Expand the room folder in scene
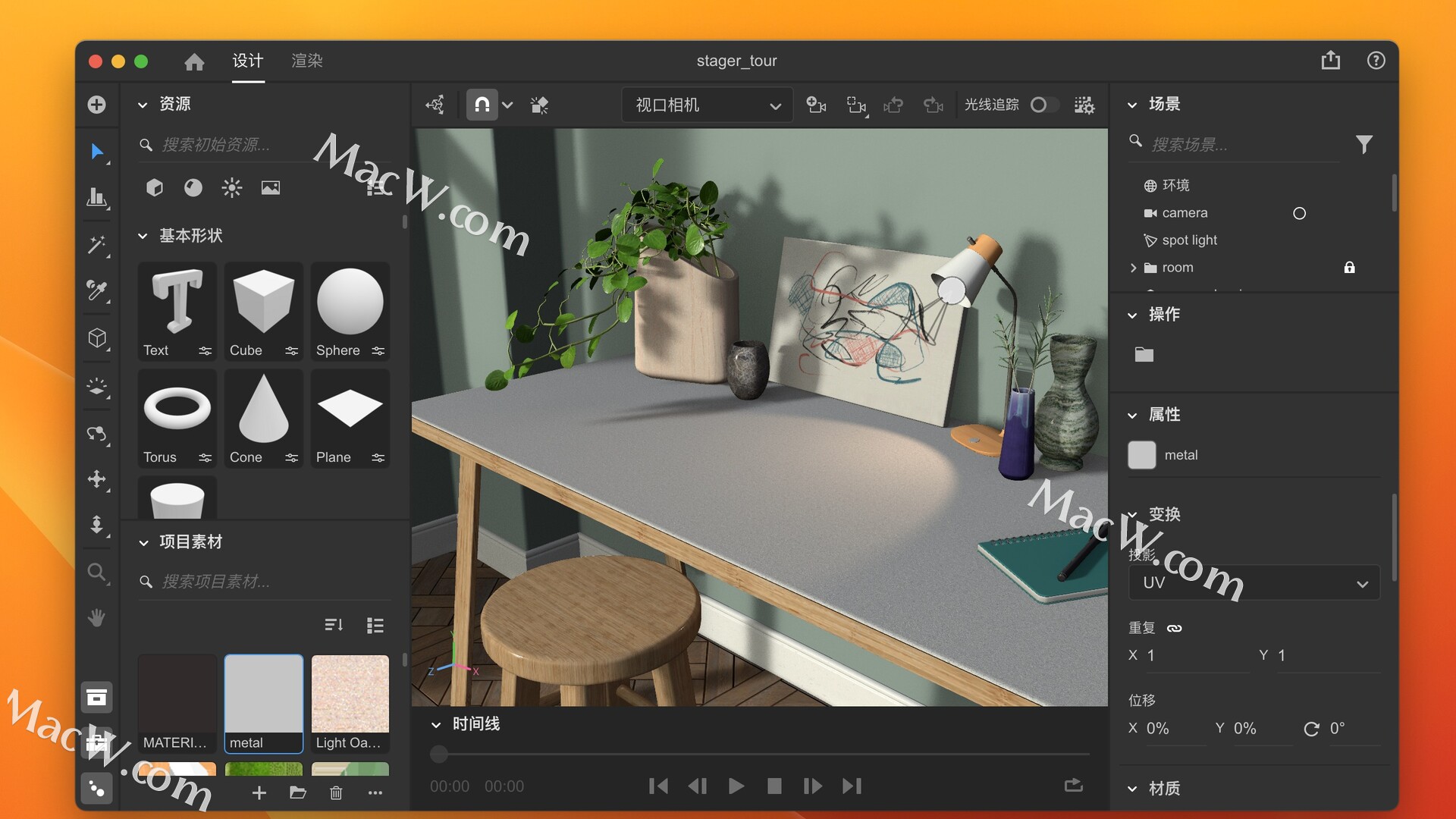 pyautogui.click(x=1133, y=268)
